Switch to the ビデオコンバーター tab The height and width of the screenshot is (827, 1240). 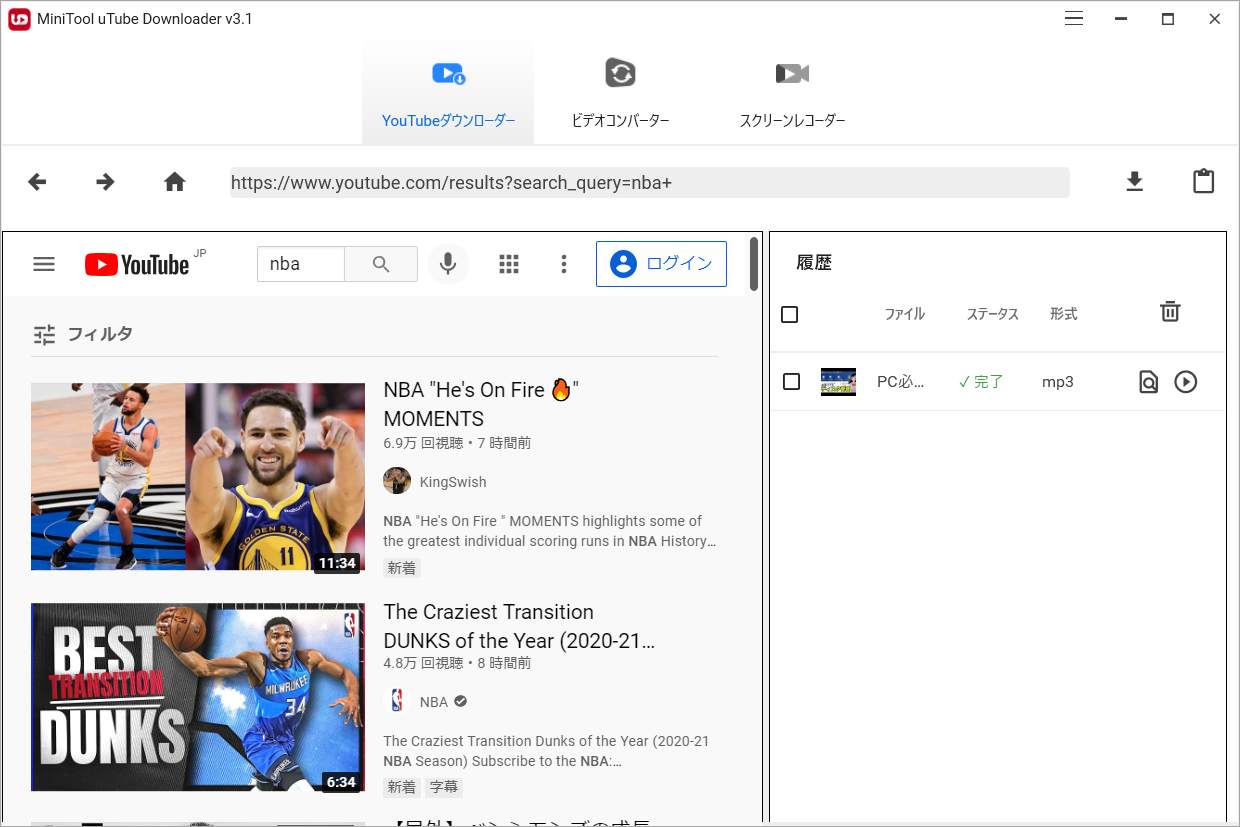[x=620, y=94]
